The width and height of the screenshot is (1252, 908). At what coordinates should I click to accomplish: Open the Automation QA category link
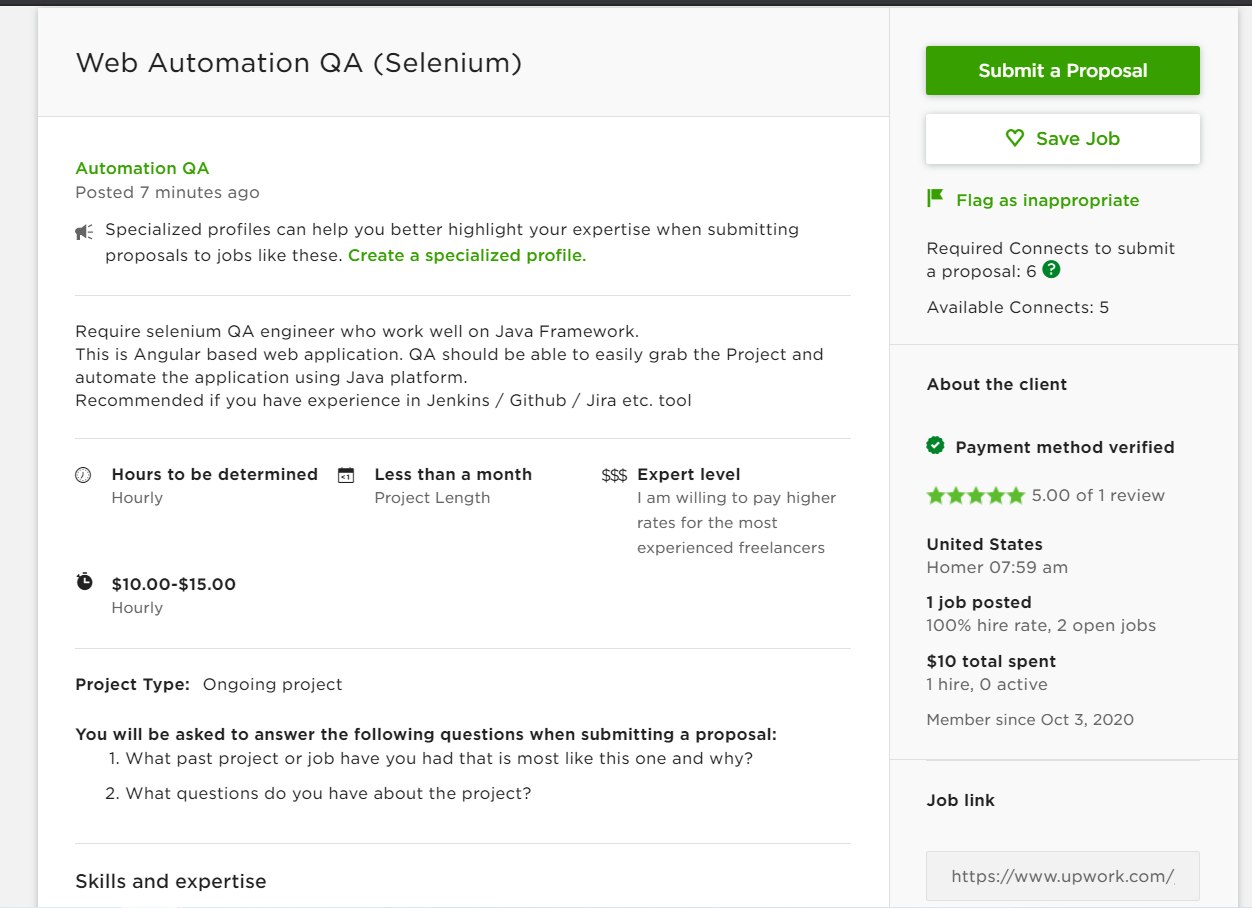142,168
